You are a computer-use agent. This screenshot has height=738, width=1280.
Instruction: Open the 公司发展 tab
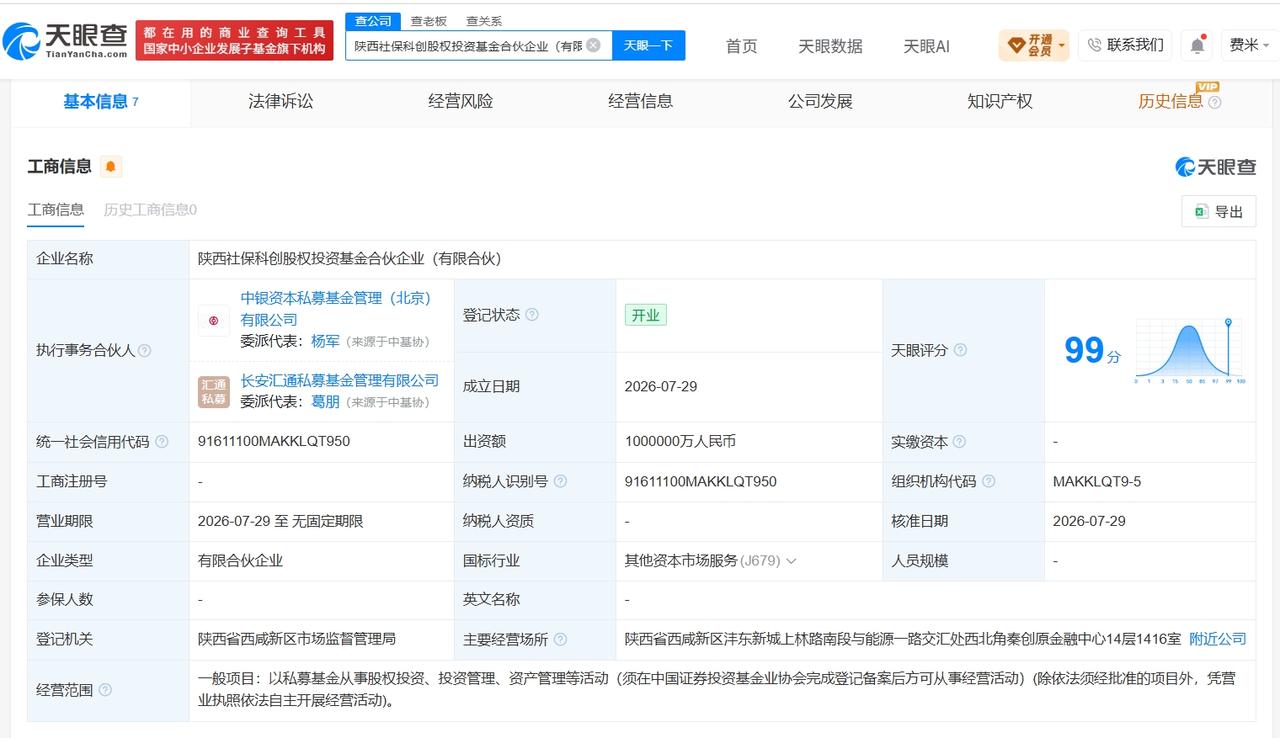[820, 101]
